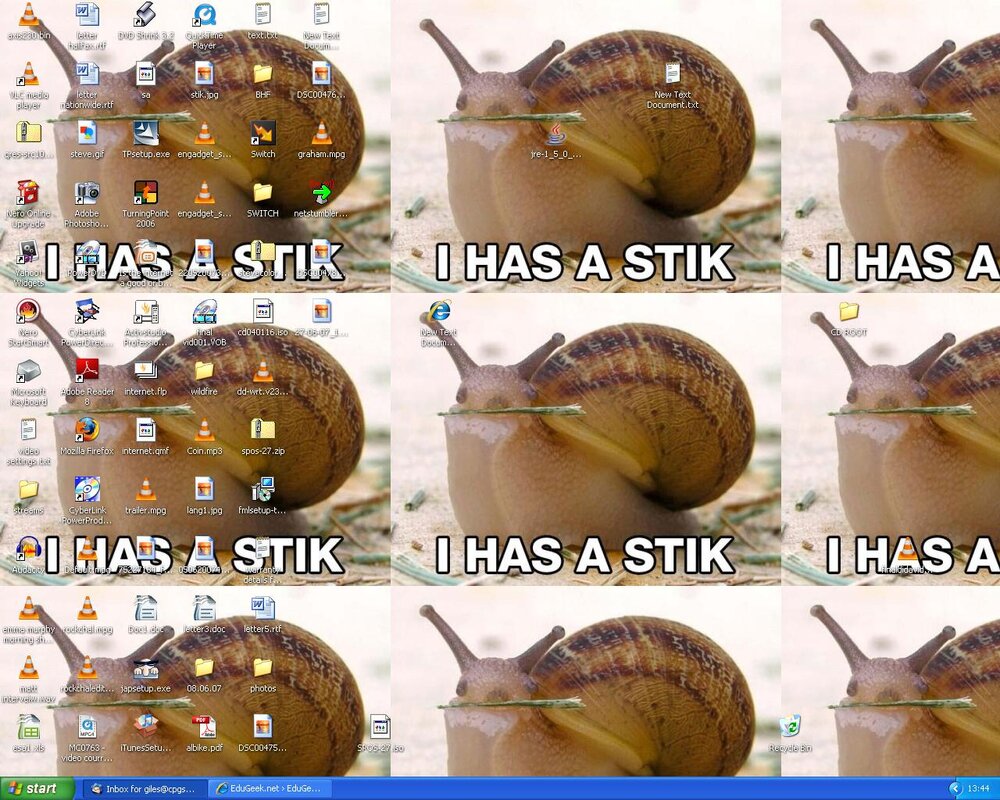Select the letter nationwide.rtf document
Image resolution: width=1000 pixels, height=800 pixels.
tap(87, 74)
